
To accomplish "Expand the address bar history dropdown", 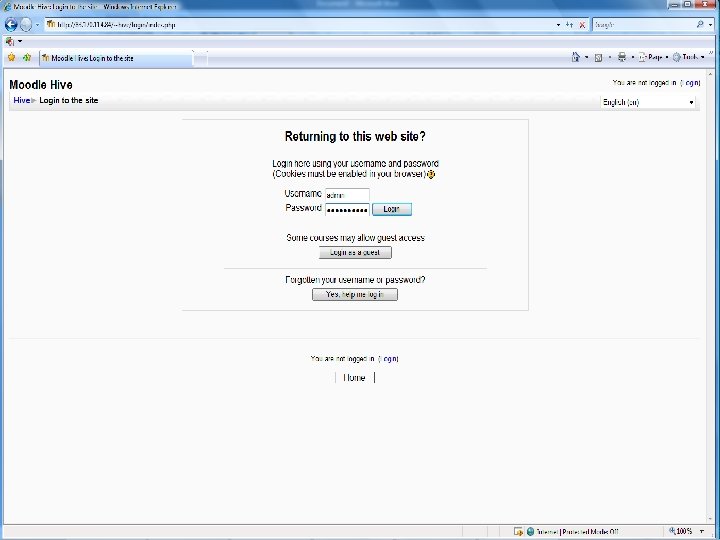I will [558, 25].
